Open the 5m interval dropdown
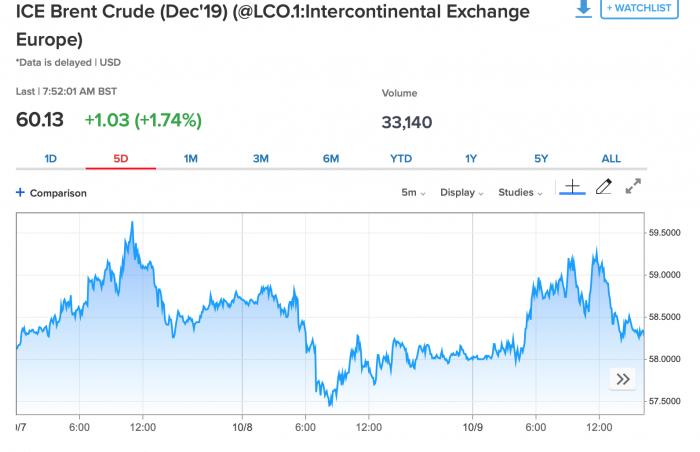Viewport: 700px width, 452px height. pos(414,193)
